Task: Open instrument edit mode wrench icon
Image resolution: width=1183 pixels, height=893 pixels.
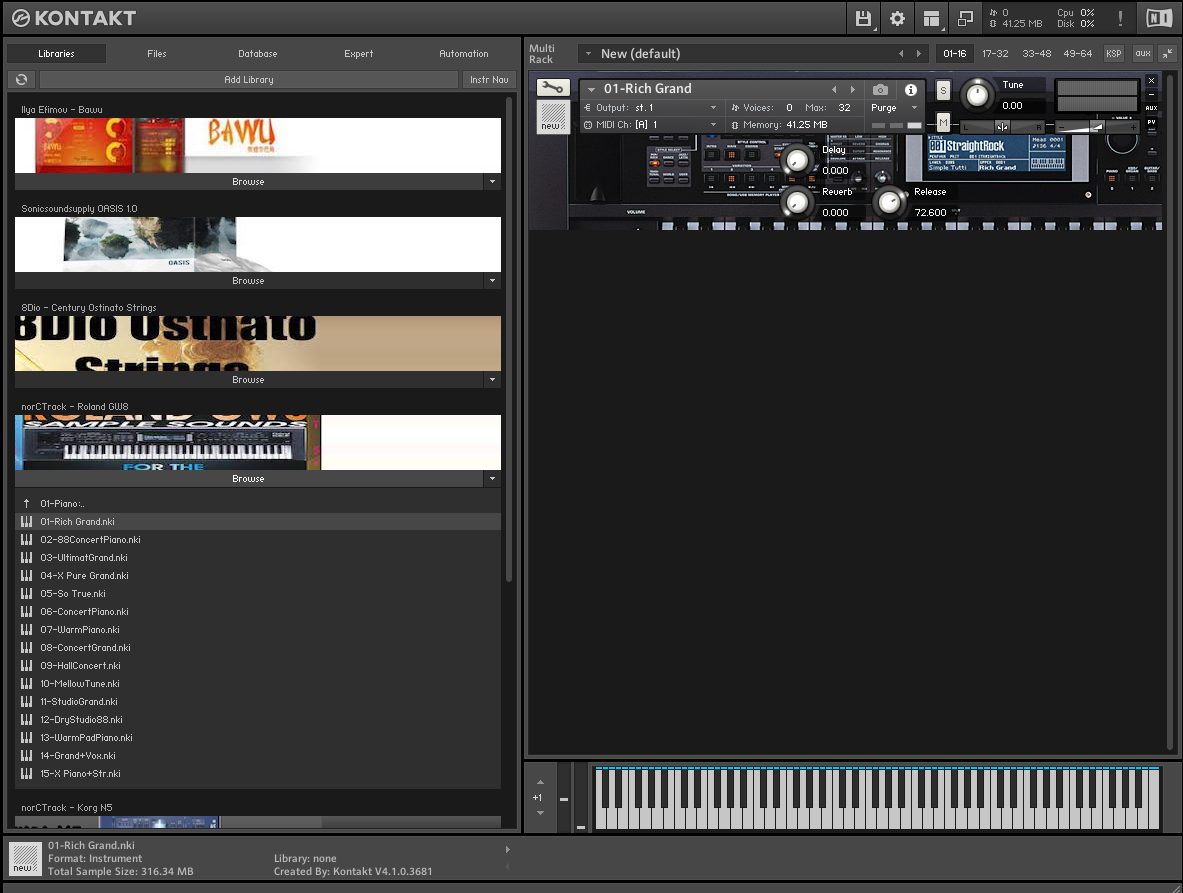Action: [552, 88]
